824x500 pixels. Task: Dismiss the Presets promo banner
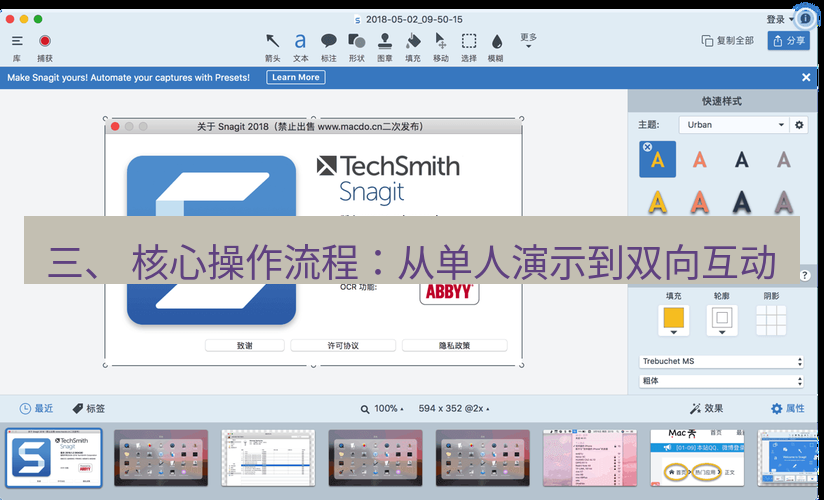click(806, 77)
